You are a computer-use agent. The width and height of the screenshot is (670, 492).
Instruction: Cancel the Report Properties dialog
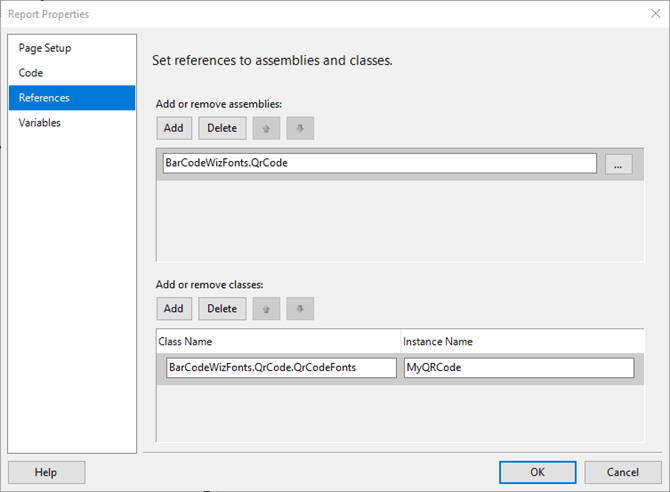pyautogui.click(x=623, y=472)
